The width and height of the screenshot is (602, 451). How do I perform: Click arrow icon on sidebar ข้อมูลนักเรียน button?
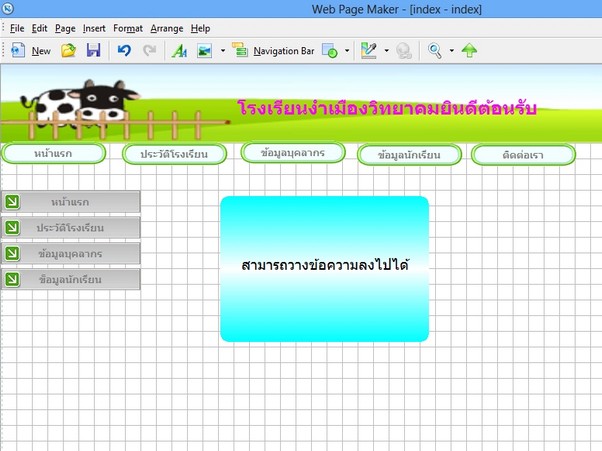click(12, 279)
